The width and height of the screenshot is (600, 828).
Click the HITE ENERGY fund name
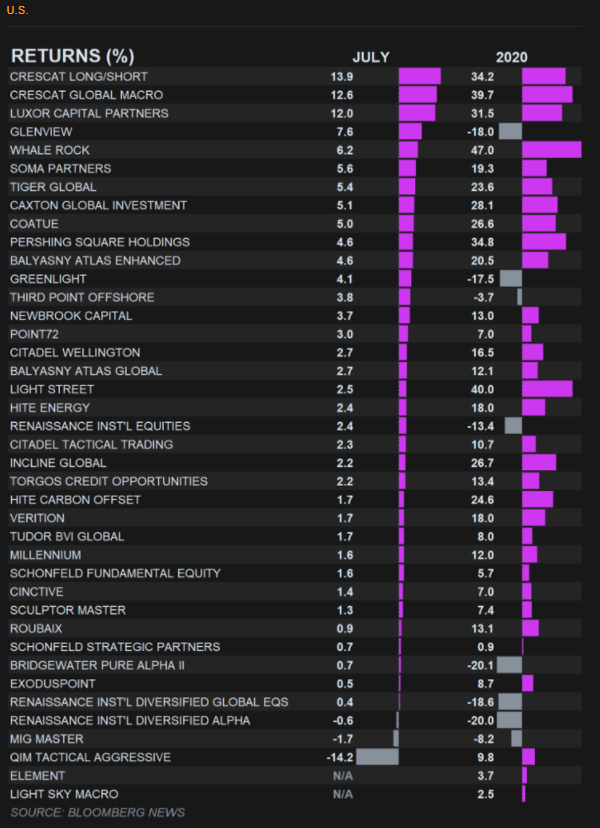tap(50, 408)
